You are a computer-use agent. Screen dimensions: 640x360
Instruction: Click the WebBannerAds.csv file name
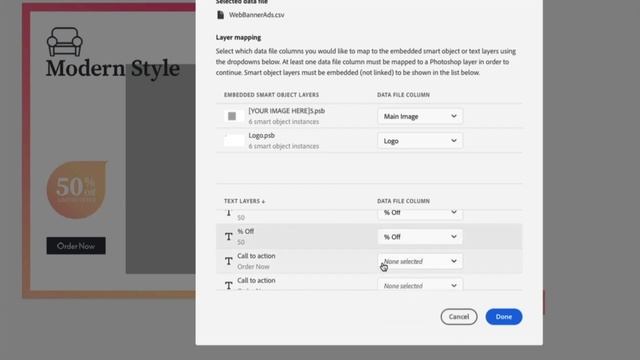click(256, 15)
